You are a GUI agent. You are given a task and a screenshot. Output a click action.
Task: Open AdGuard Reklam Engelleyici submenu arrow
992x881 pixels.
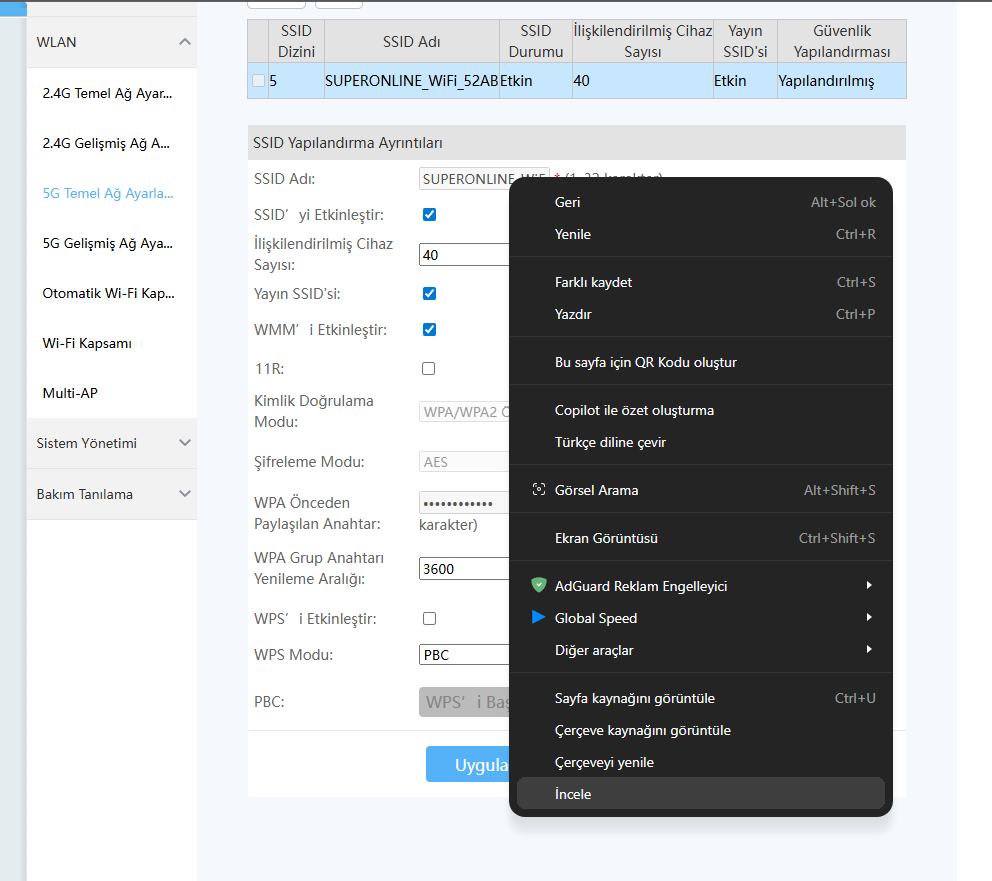point(869,586)
